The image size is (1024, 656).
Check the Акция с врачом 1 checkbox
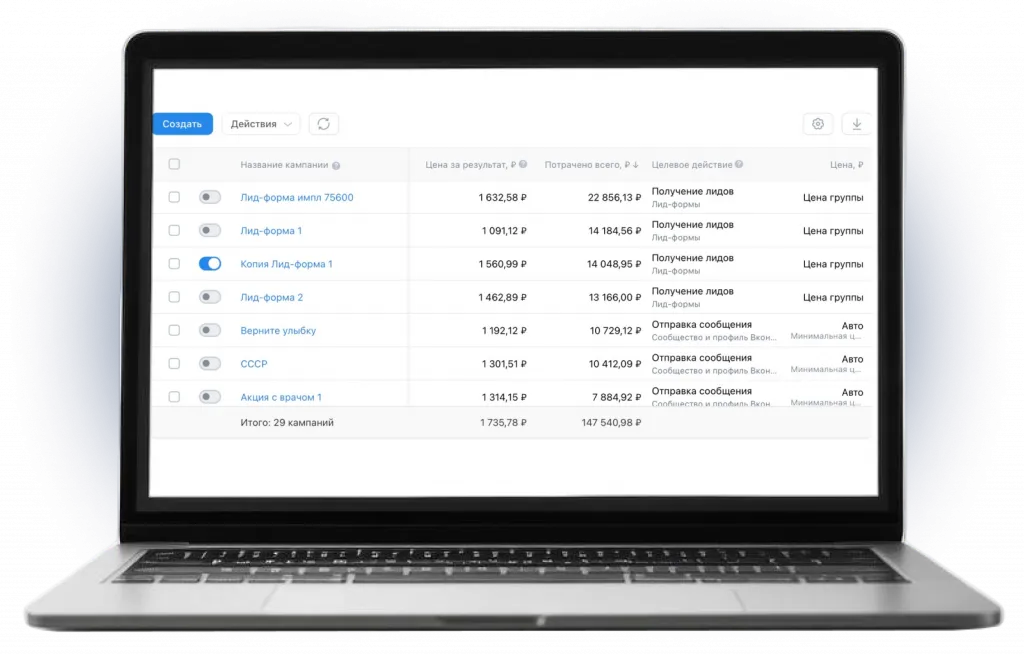click(174, 397)
